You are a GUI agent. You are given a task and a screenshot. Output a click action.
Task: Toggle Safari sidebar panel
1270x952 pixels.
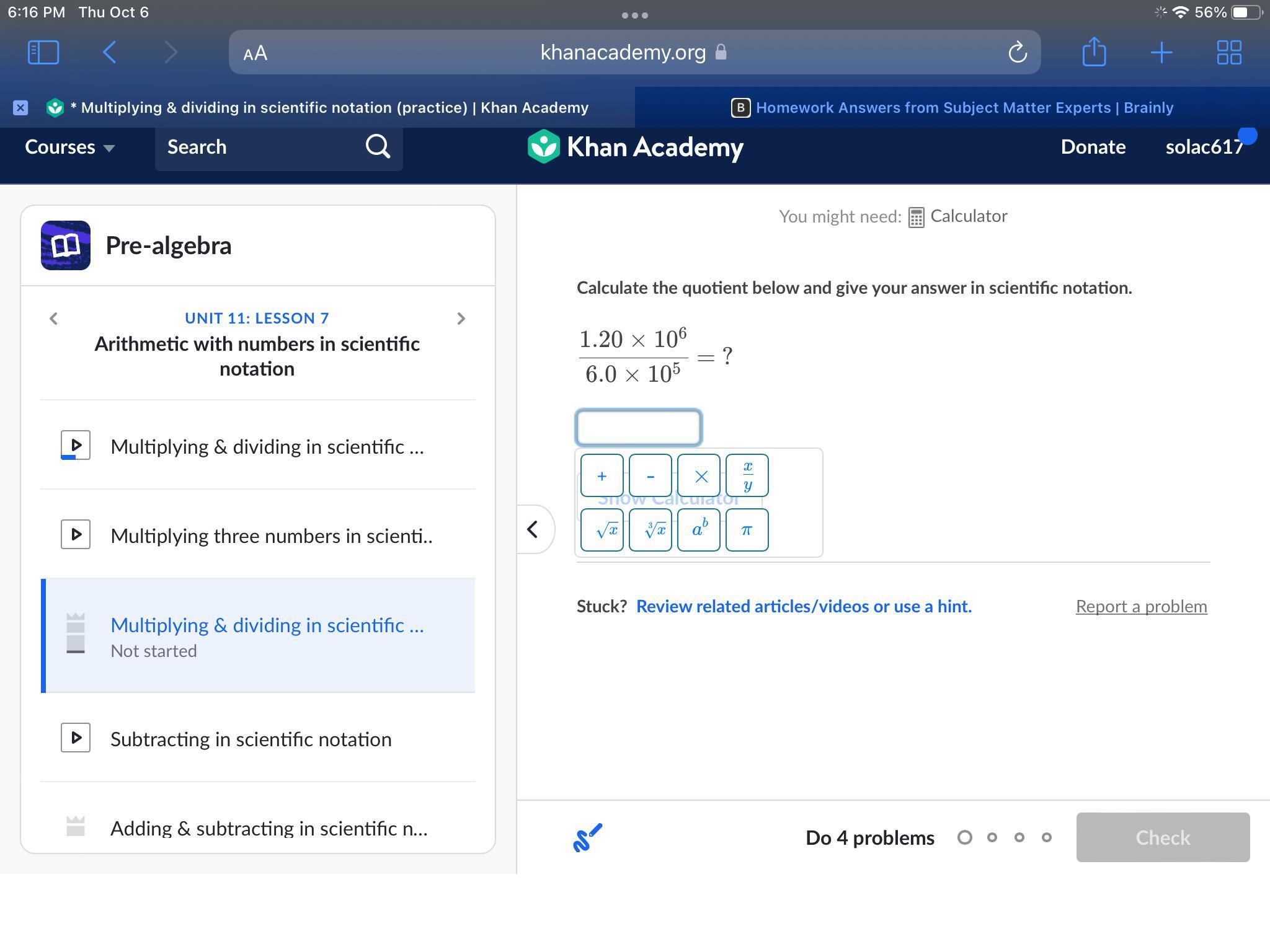43,52
